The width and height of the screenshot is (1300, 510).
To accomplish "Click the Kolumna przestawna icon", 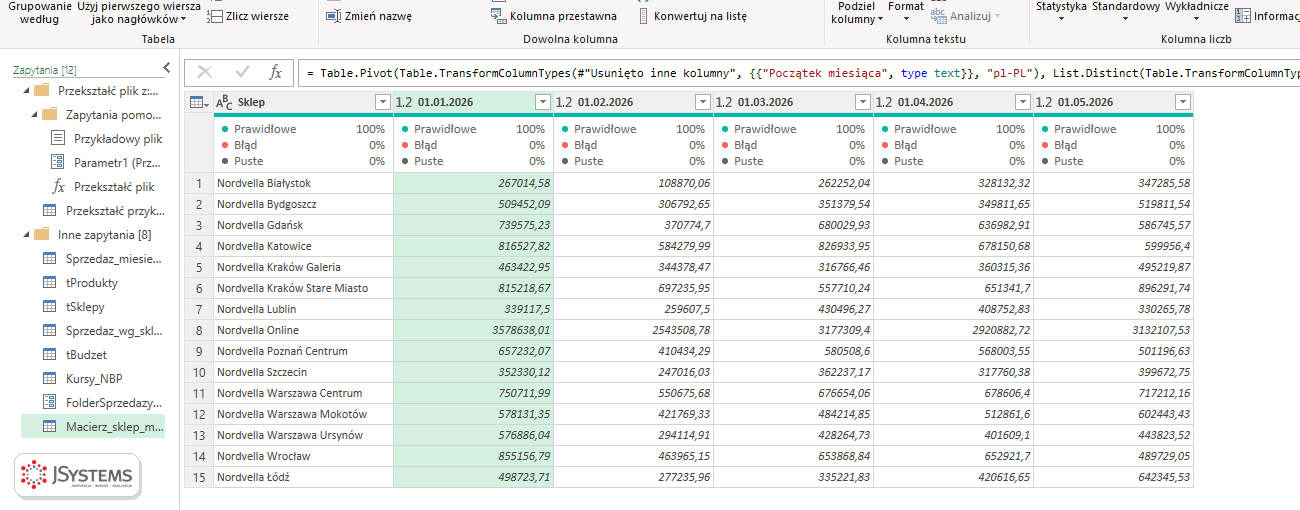I will (499, 16).
